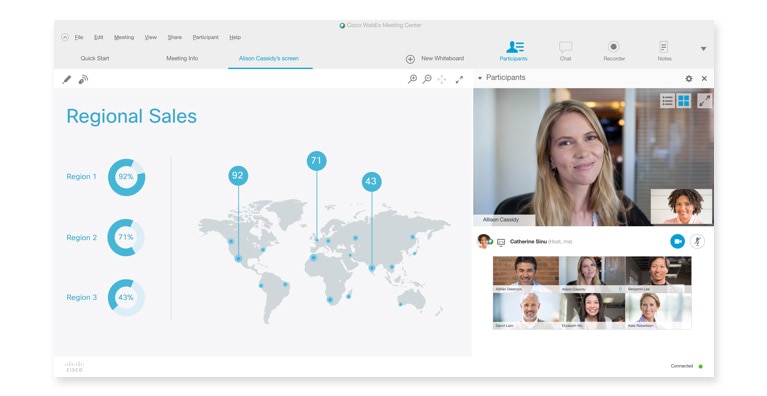Click the Region 1 label
Viewport: 767px width, 396px height.
[82, 176]
